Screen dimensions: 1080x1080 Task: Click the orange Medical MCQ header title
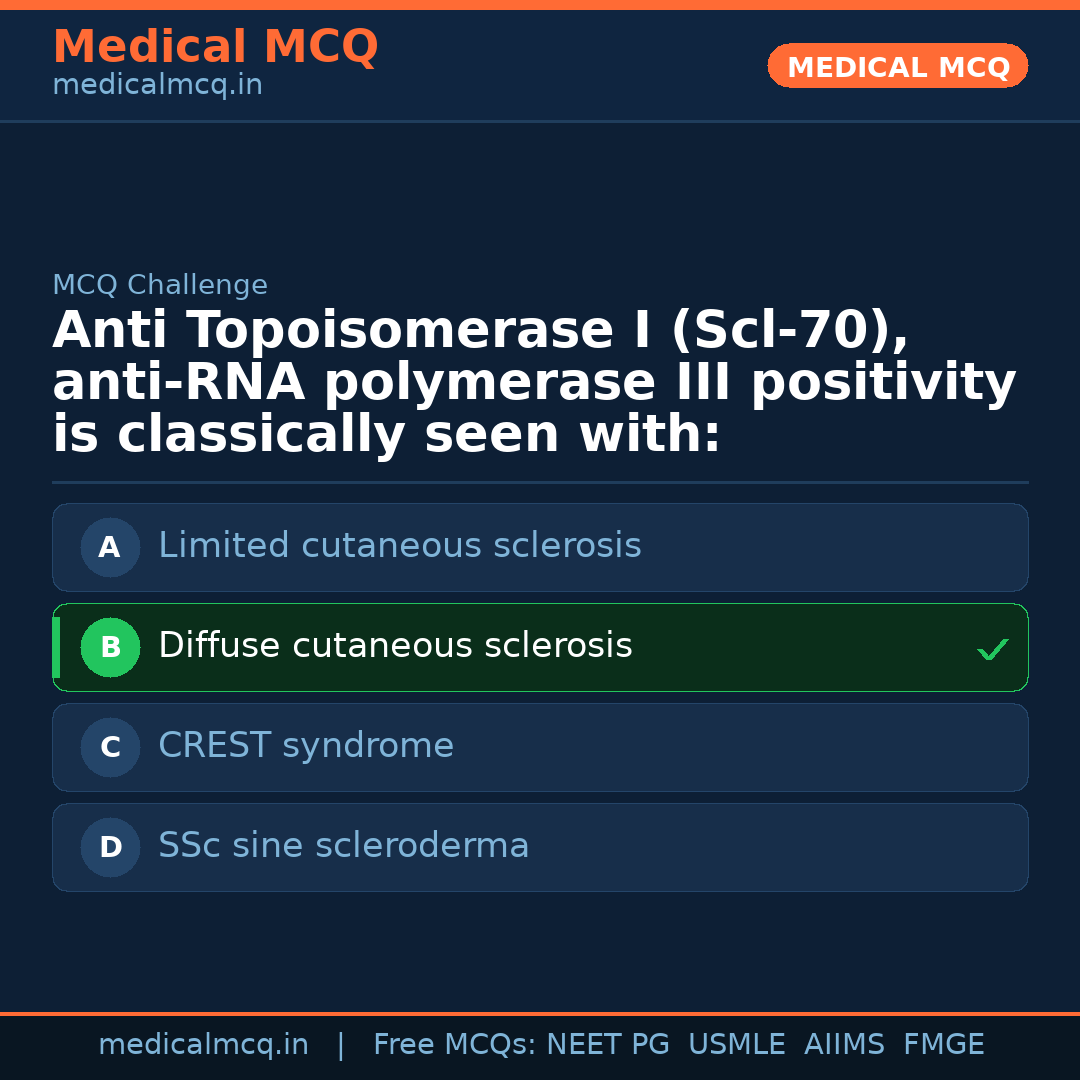coord(215,47)
